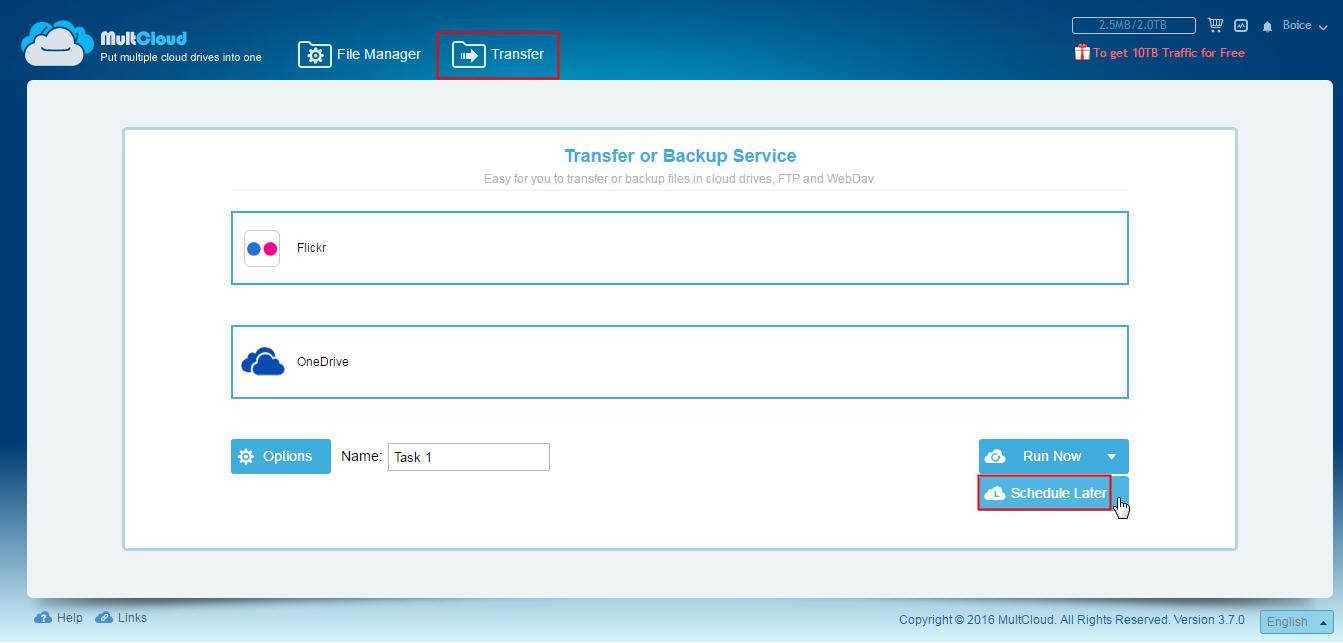The width and height of the screenshot is (1343, 643).
Task: Open notifications bell icon
Action: click(x=1267, y=27)
